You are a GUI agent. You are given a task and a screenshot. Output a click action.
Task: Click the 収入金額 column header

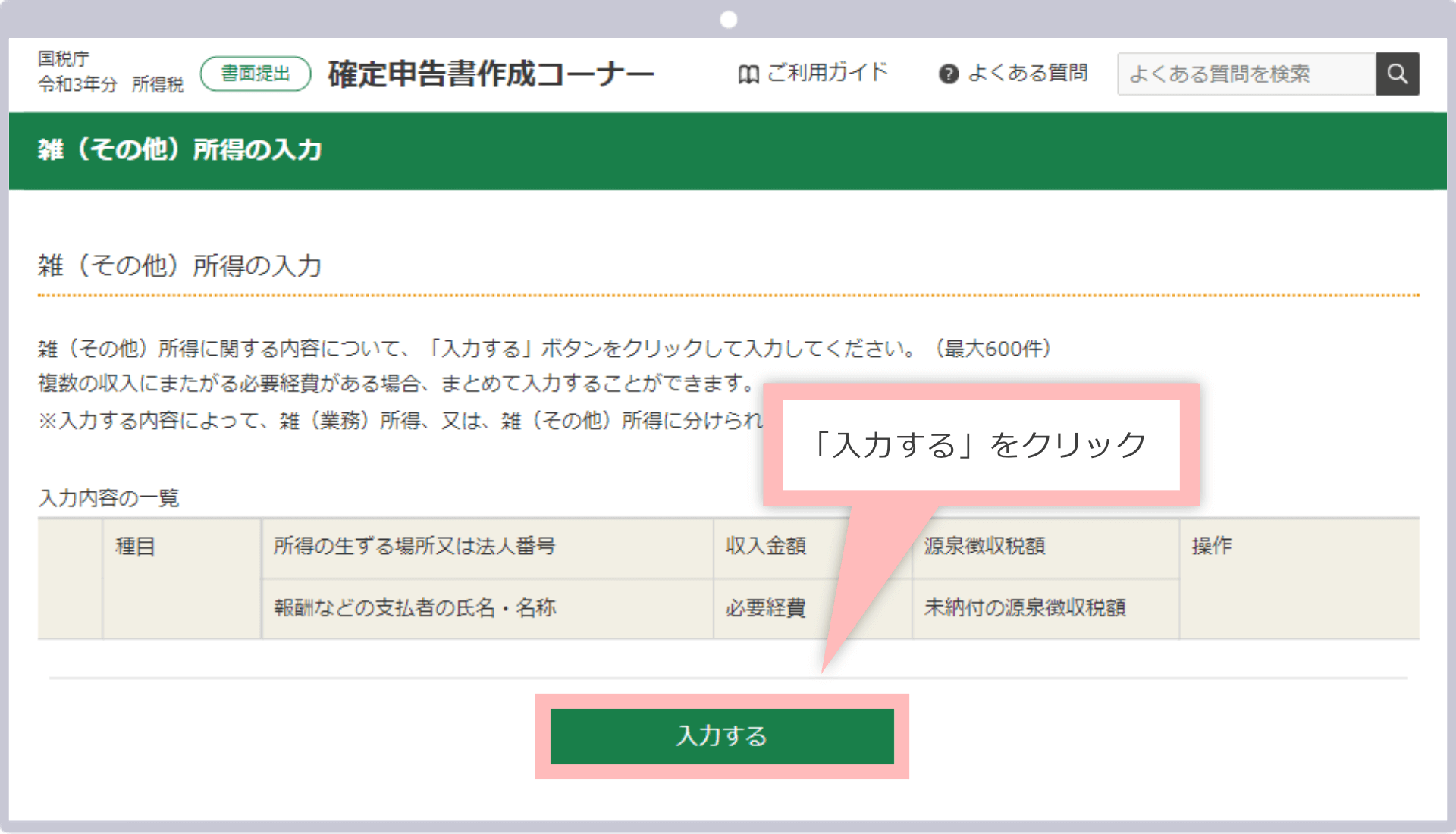(766, 547)
